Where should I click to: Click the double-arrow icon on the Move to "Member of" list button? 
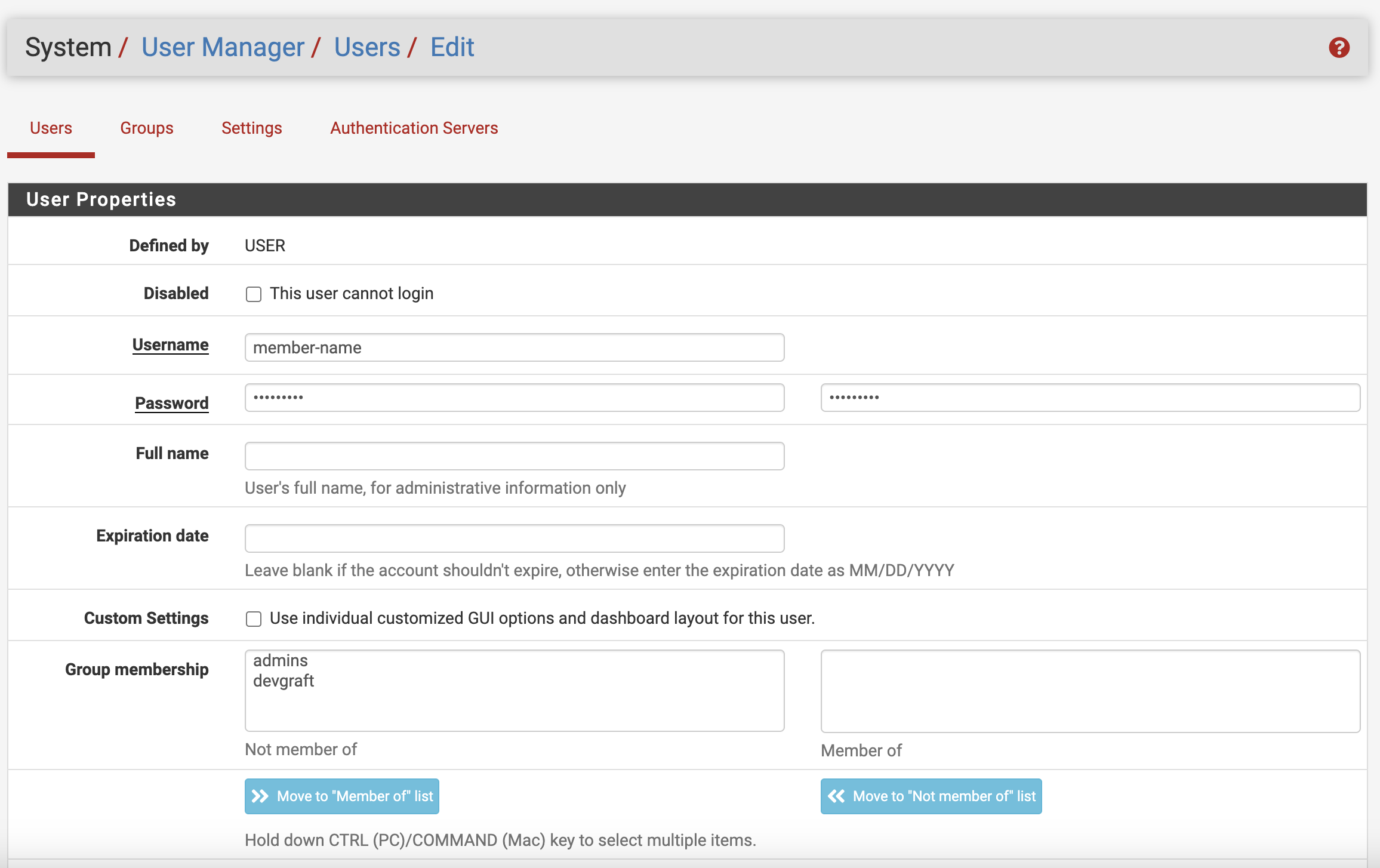[x=260, y=796]
